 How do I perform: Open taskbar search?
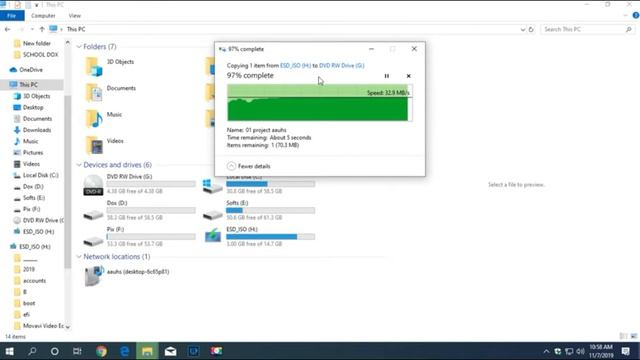pyautogui.click(x=32, y=351)
